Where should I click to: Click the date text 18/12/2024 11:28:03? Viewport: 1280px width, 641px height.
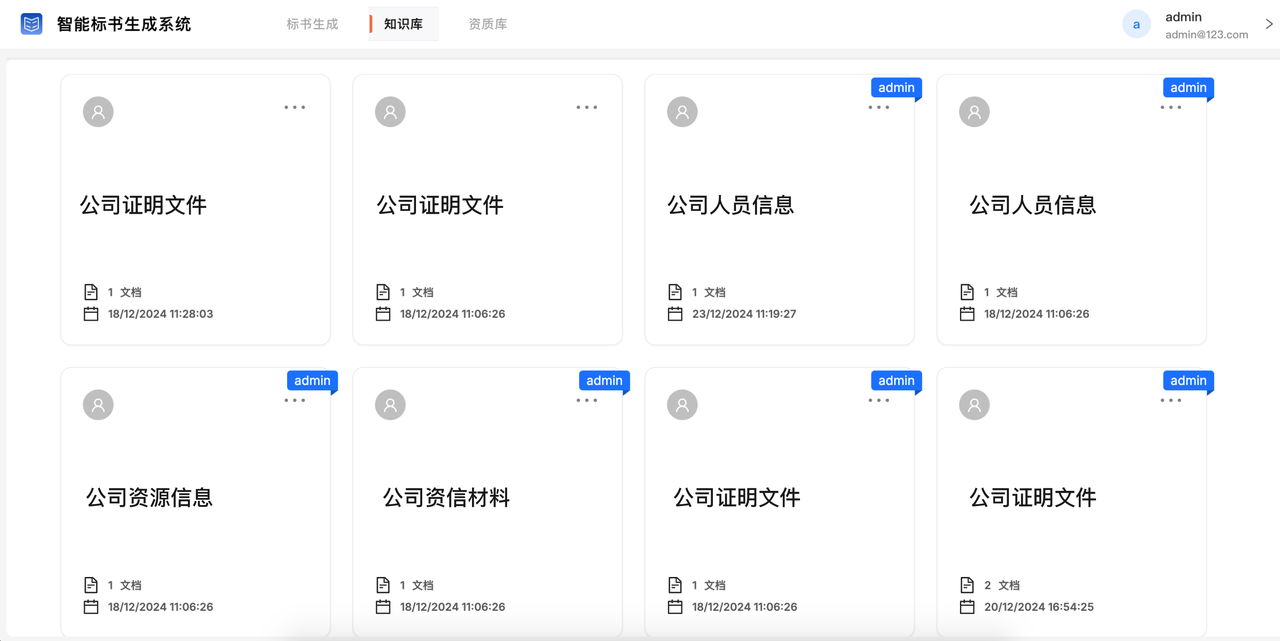point(161,314)
